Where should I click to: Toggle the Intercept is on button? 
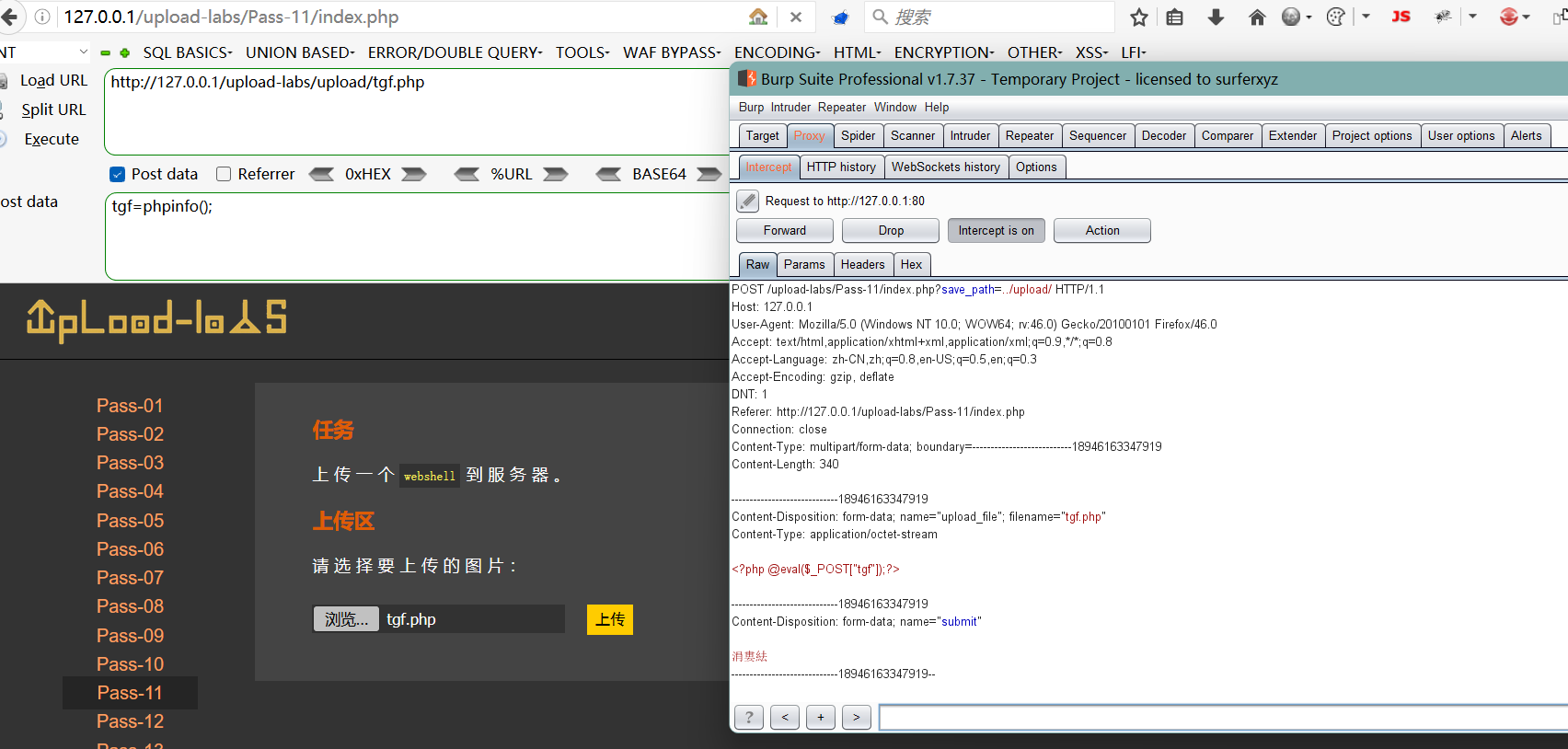pyautogui.click(x=996, y=231)
